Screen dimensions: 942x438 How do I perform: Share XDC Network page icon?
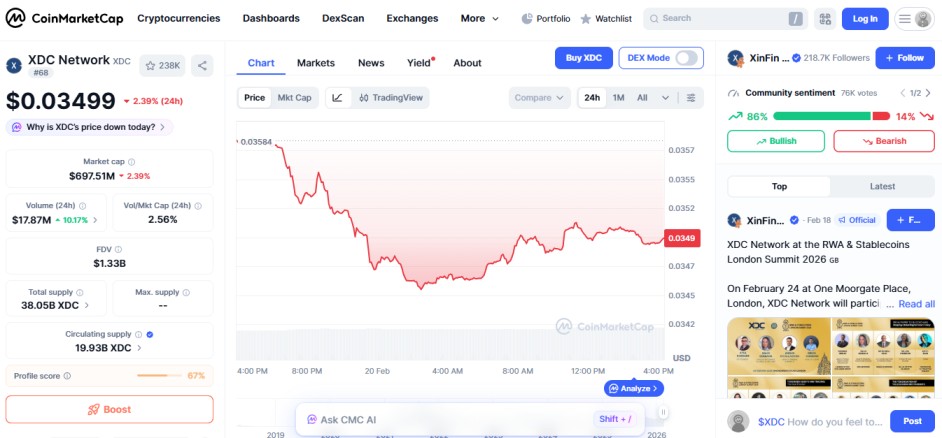pos(202,65)
